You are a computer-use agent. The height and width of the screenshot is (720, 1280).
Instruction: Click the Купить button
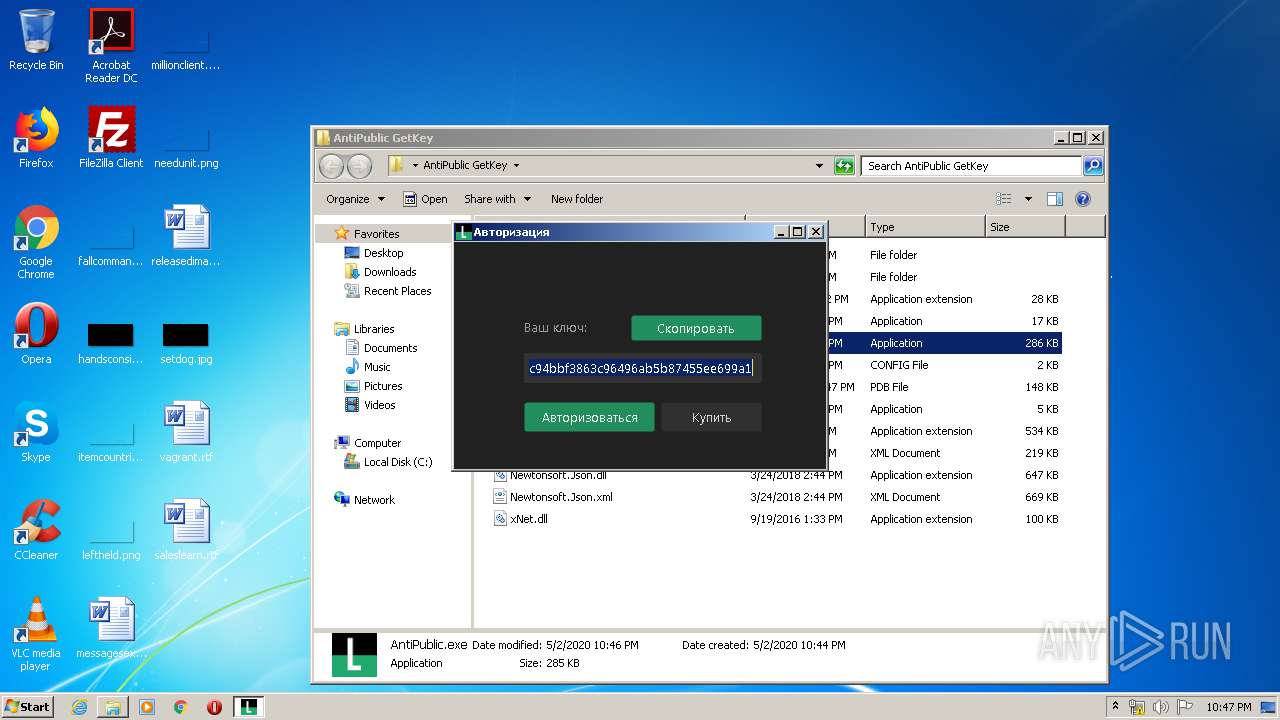point(711,417)
